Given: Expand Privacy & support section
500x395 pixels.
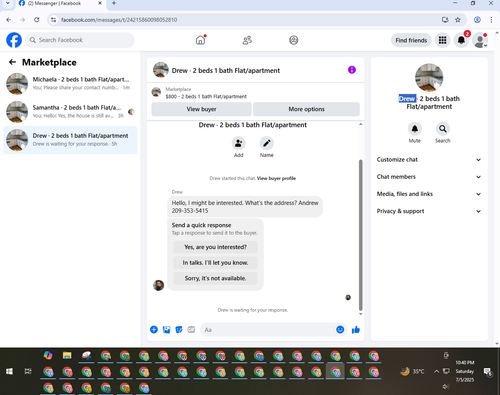Looking at the screenshot, I should 429,211.
